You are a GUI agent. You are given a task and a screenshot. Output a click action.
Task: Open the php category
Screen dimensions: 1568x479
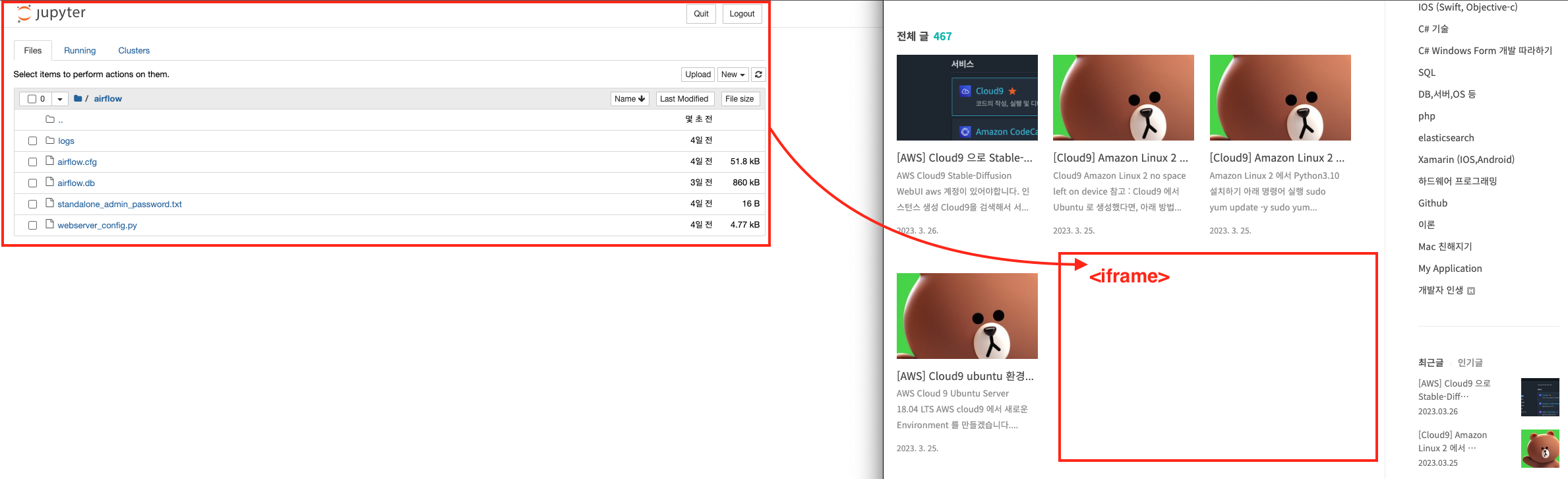coord(1427,116)
